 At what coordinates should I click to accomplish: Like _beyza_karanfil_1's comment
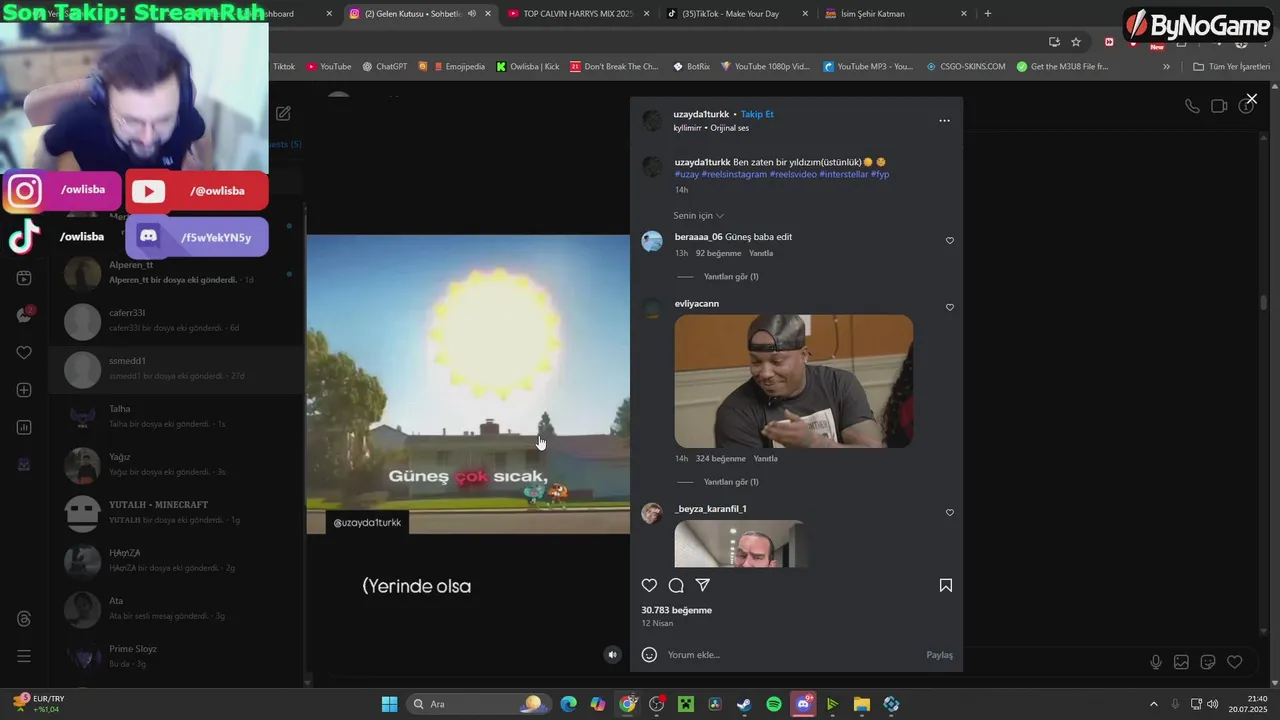point(950,512)
